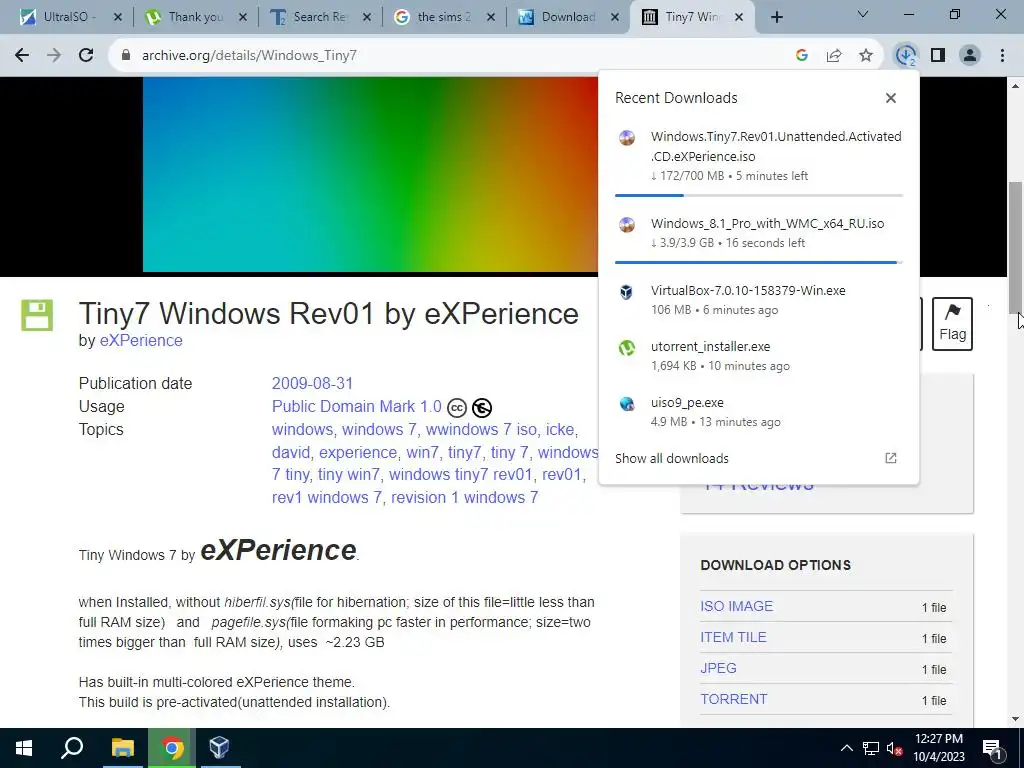Open taskbar search magnifier
Image resolution: width=1024 pixels, height=768 pixels.
[72, 748]
